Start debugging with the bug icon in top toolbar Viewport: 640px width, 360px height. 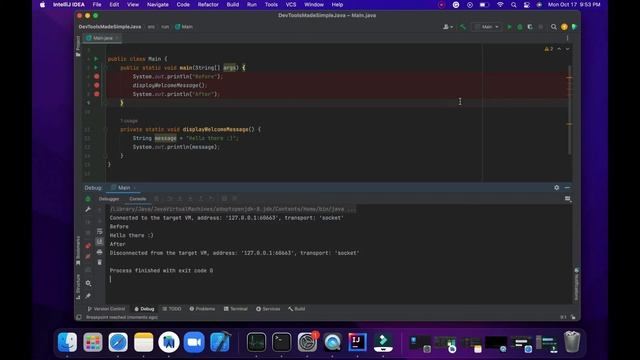pyautogui.click(x=520, y=27)
